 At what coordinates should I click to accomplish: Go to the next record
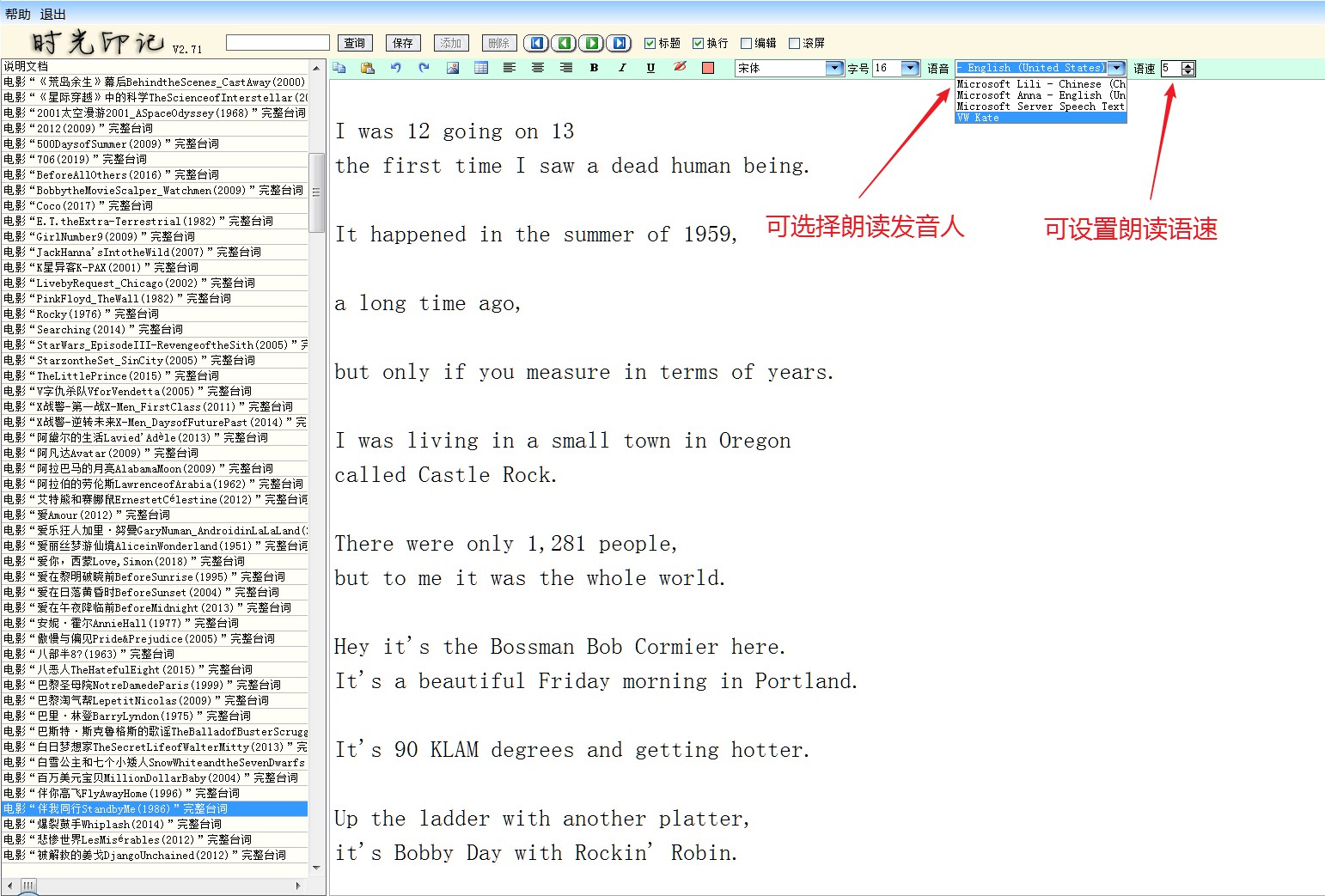click(591, 43)
